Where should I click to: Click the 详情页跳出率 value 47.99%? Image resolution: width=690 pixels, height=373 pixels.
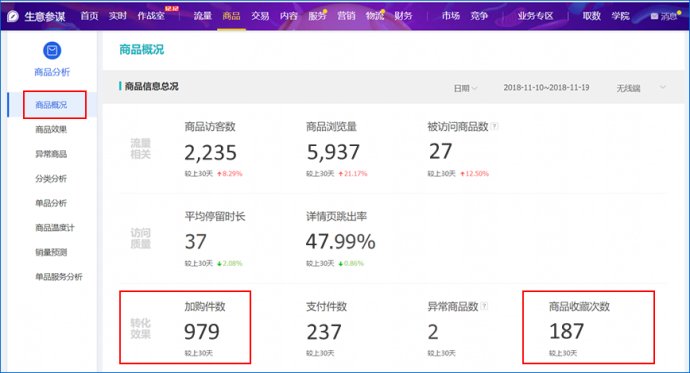[x=341, y=241]
